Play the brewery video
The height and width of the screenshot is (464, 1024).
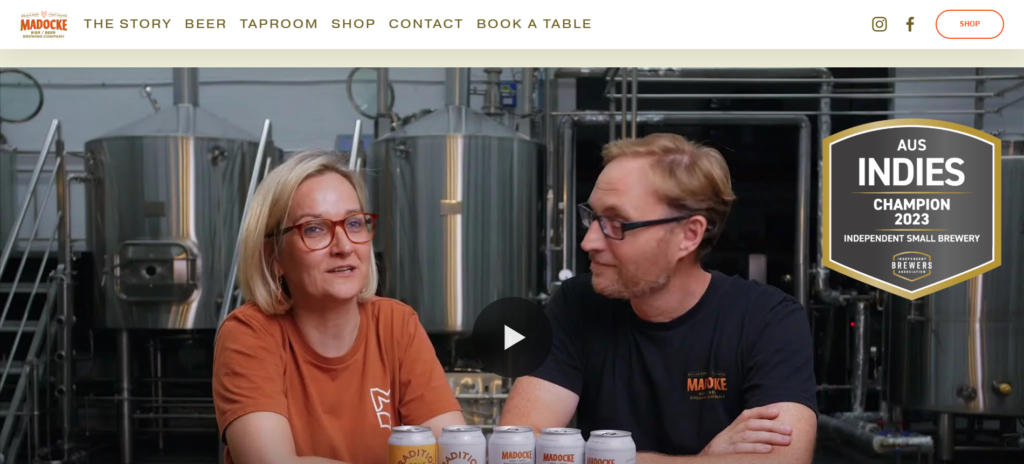click(x=513, y=337)
